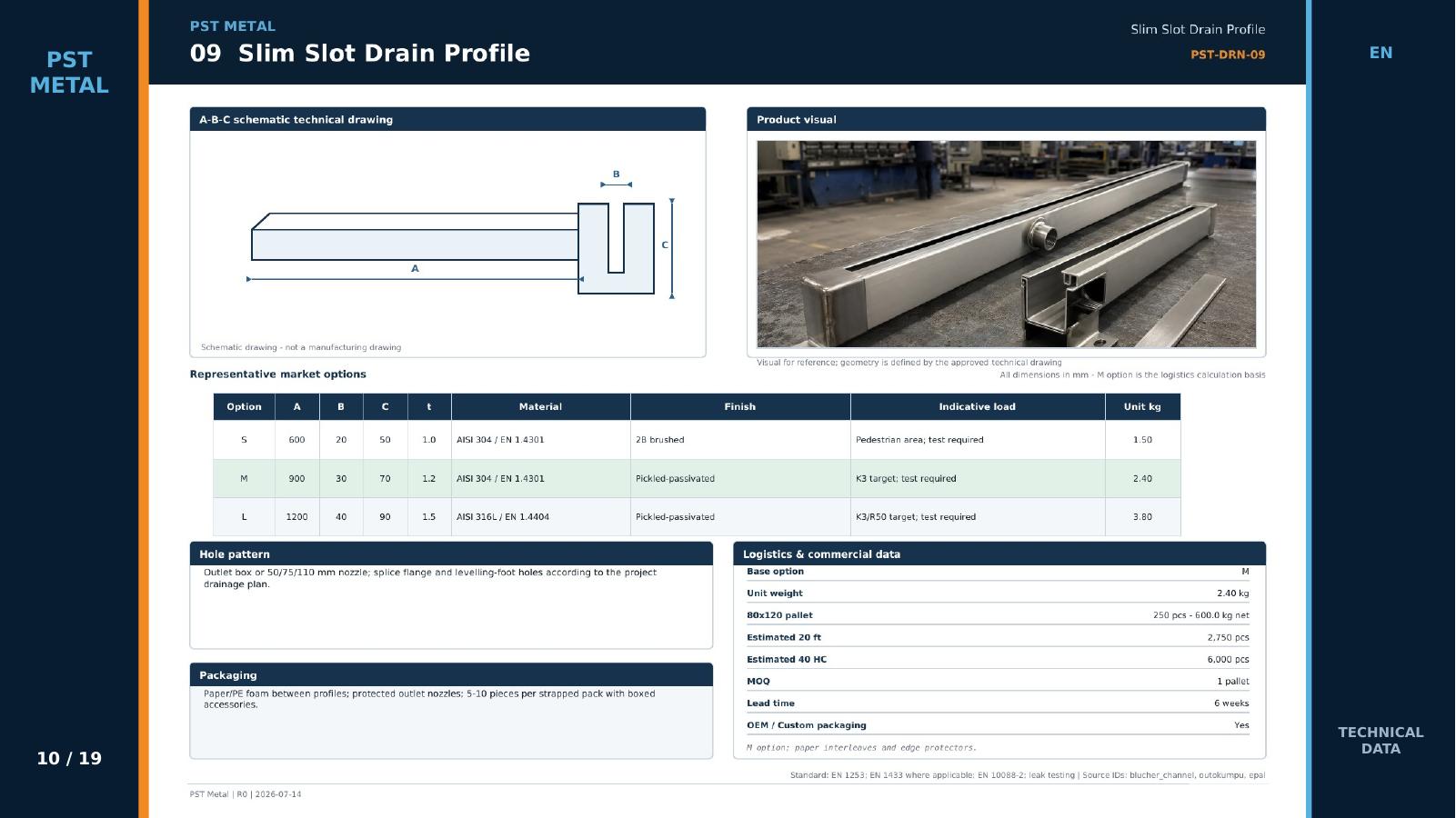1456x818 pixels.
Task: Click the '6 weeks' lead time value
Action: coord(1231,703)
